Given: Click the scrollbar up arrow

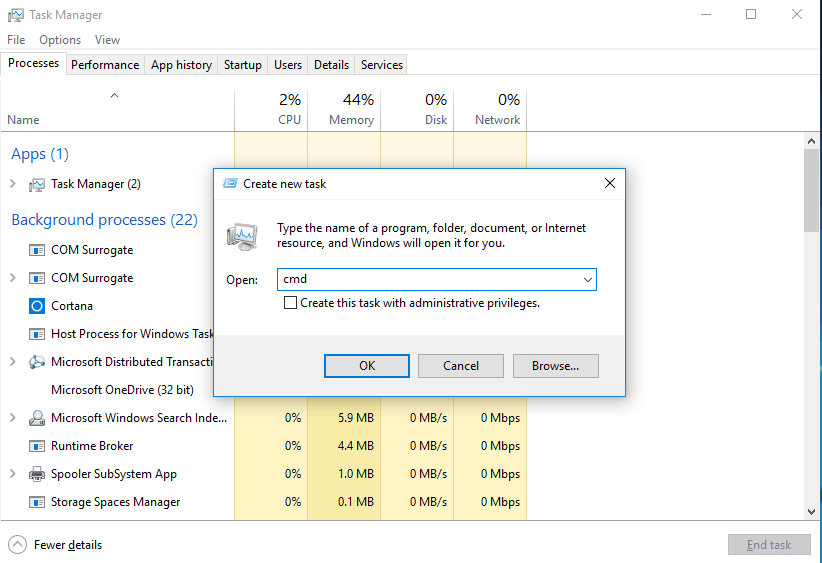Looking at the screenshot, I should click(x=812, y=141).
